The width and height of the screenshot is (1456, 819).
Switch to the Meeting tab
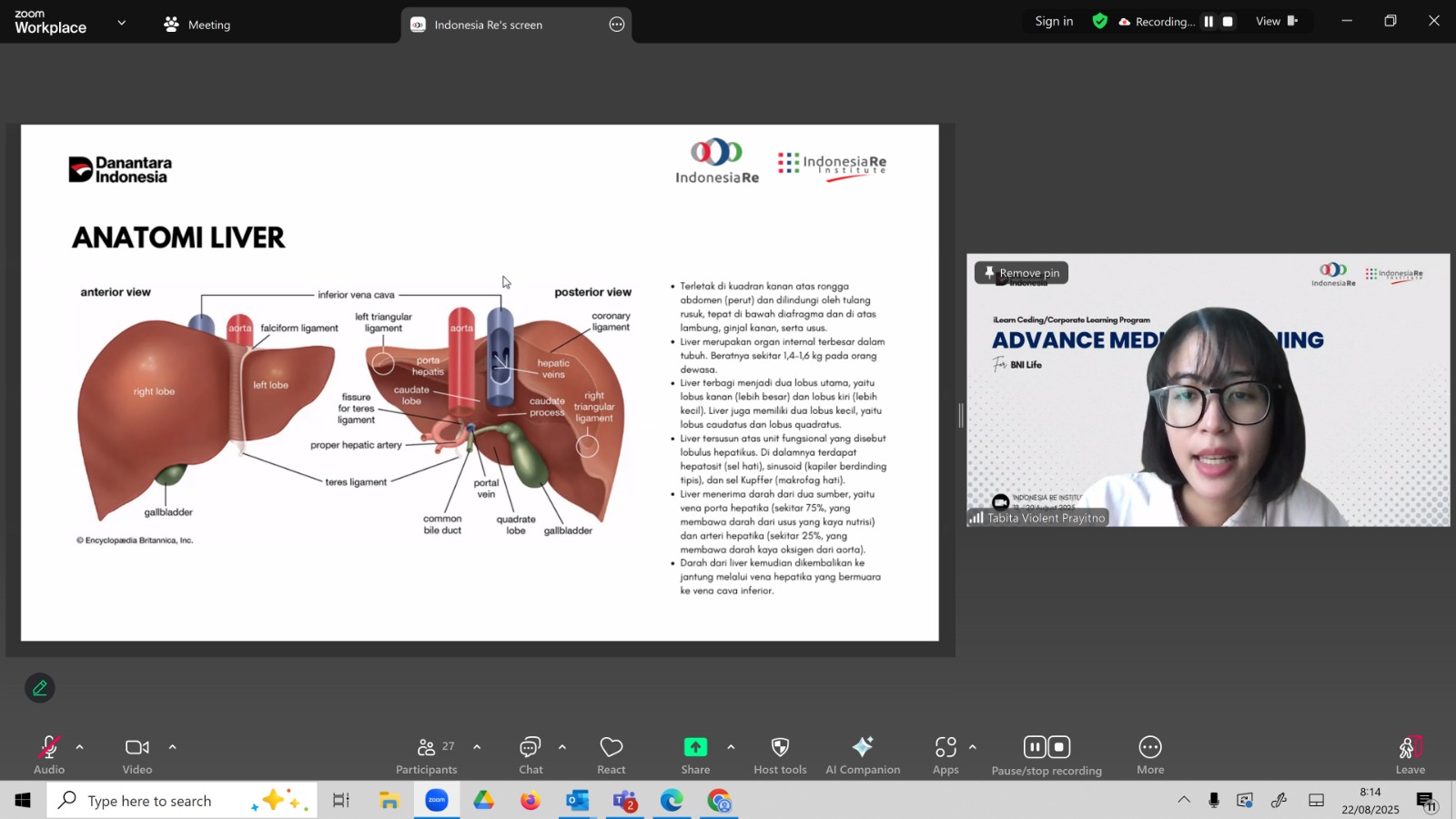197,25
